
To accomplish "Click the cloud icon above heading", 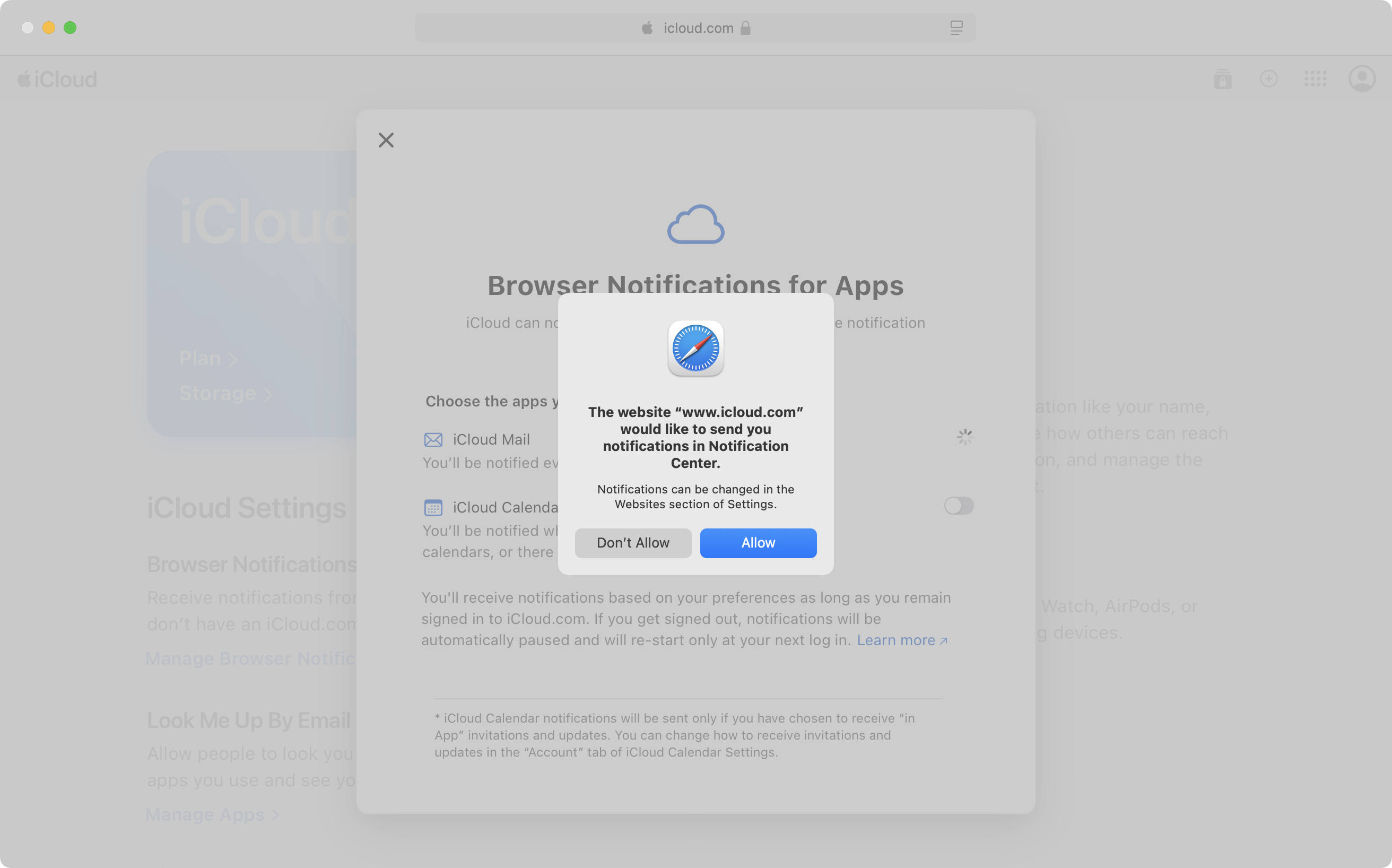I will [695, 224].
